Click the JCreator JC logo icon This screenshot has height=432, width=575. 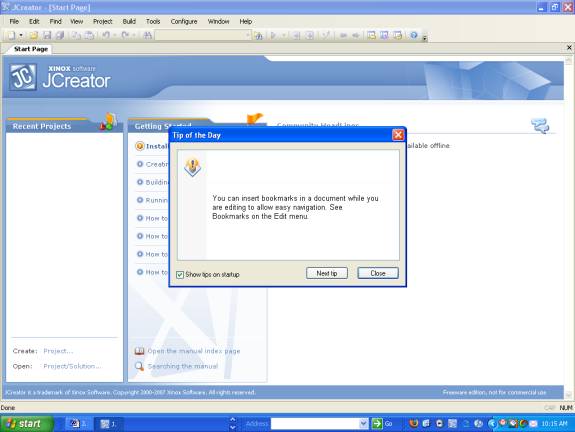coord(23,77)
